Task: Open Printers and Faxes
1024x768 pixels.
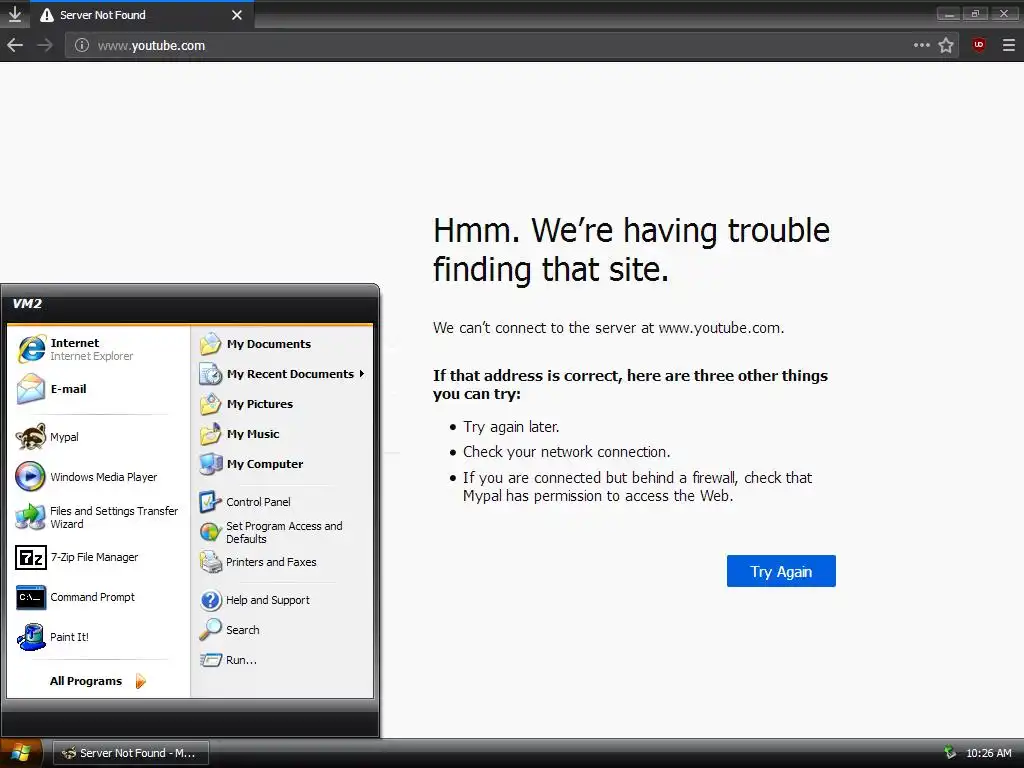Action: 282,562
